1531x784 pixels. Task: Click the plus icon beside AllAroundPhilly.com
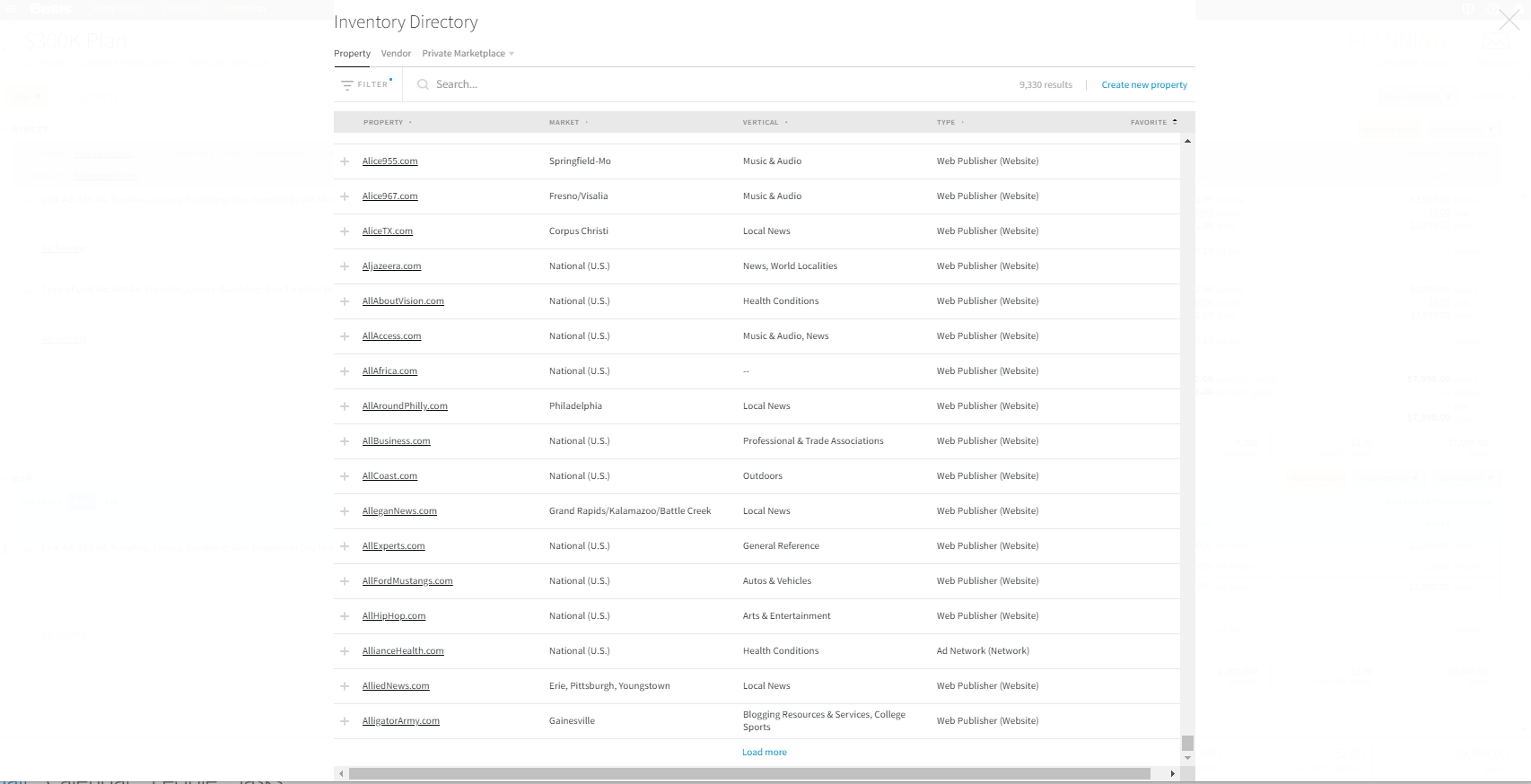pos(345,406)
